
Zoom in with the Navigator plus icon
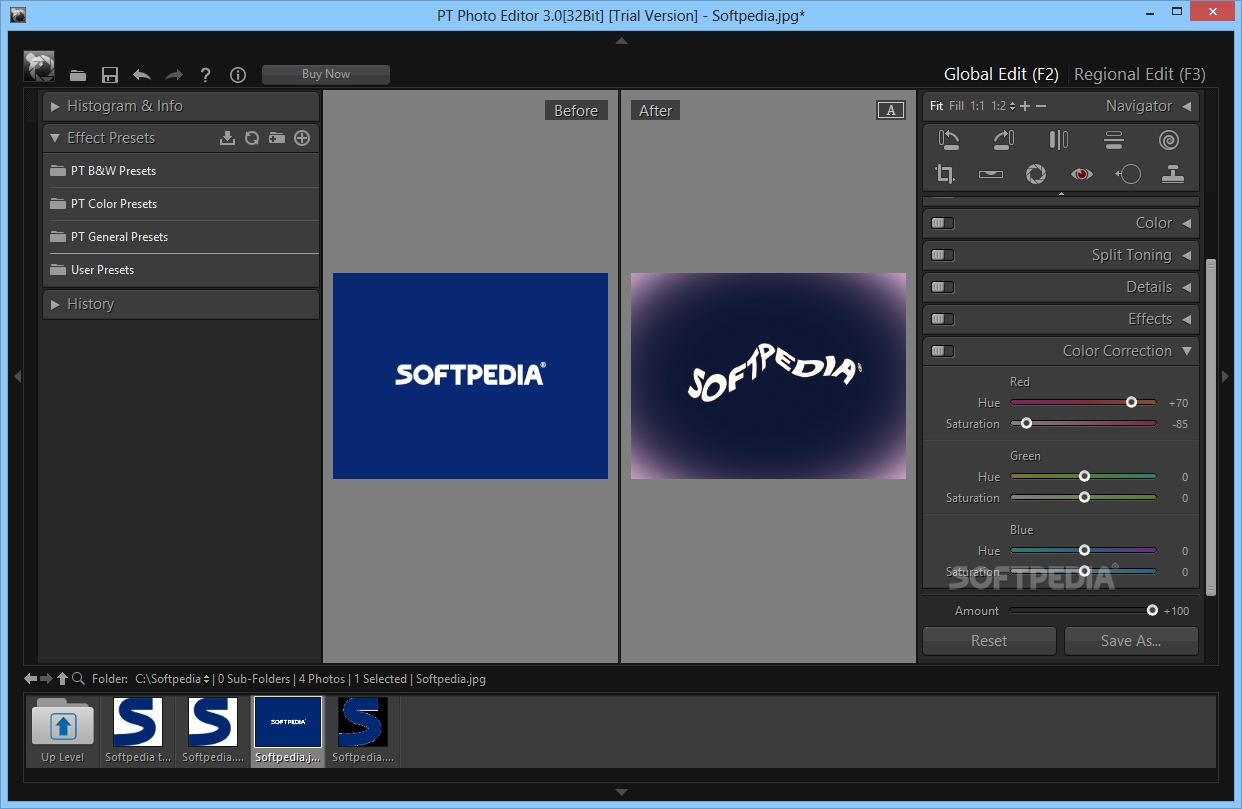click(1025, 106)
